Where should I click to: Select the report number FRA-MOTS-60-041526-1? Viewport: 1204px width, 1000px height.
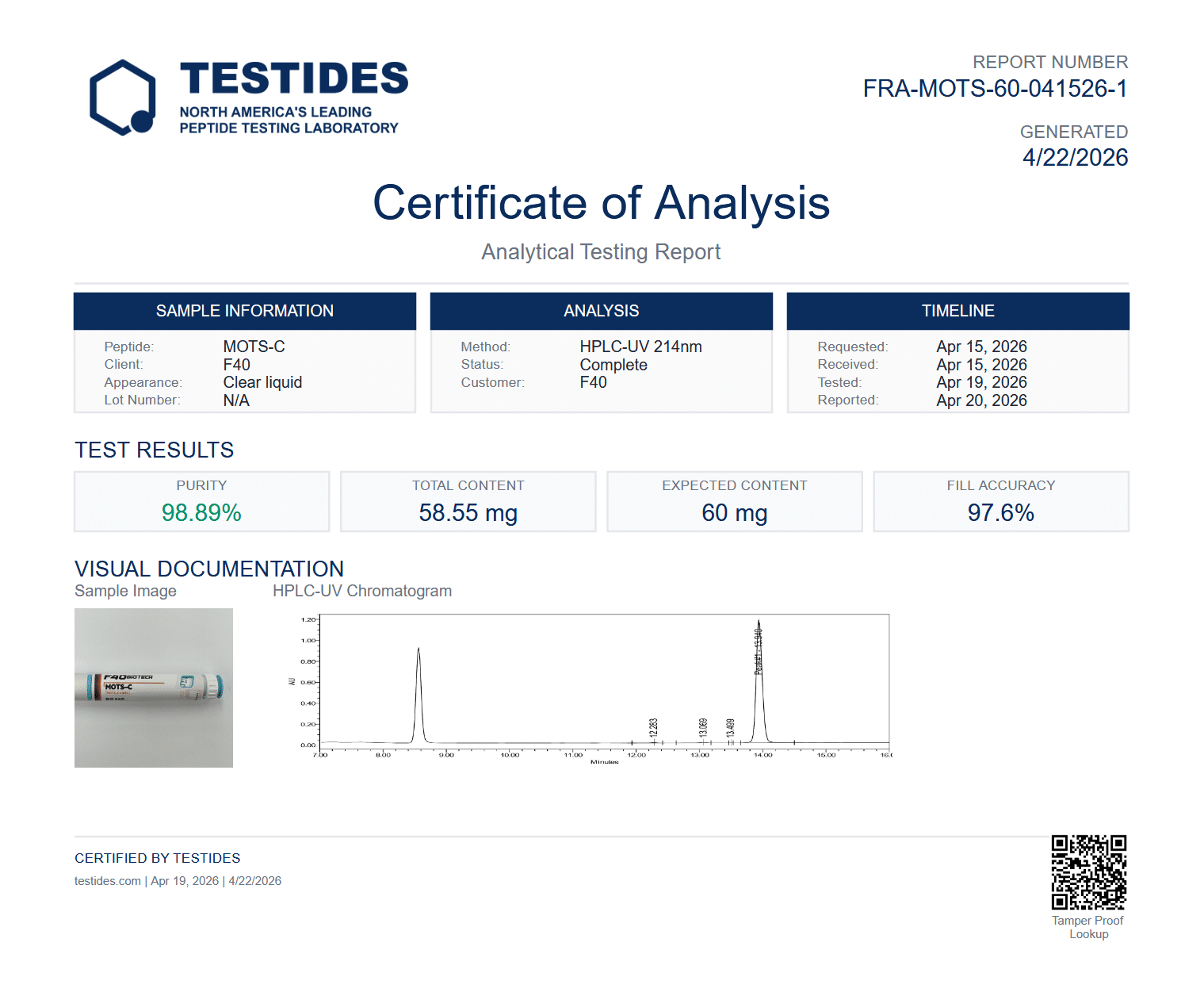point(995,89)
